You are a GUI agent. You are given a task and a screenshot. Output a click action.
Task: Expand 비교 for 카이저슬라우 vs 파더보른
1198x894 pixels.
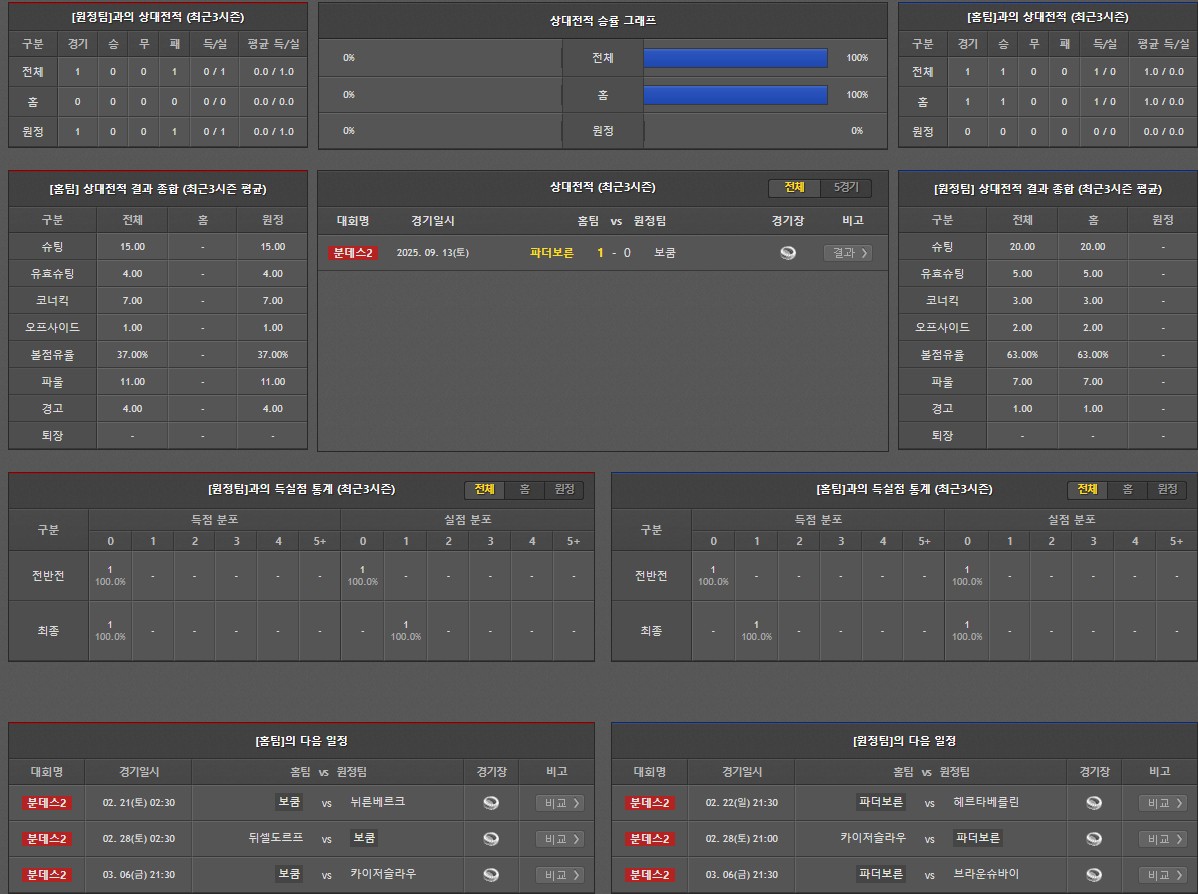[1163, 839]
